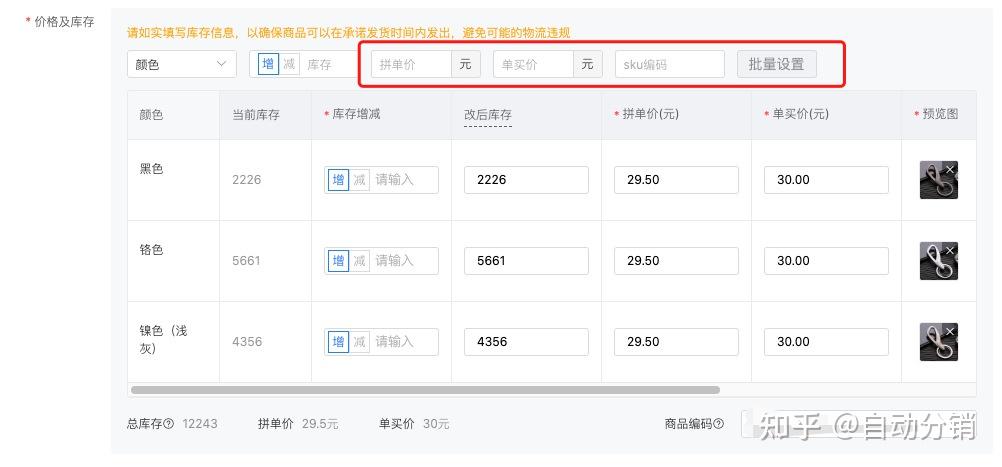Remove the 镍色 preview image with its X icon

tap(950, 331)
